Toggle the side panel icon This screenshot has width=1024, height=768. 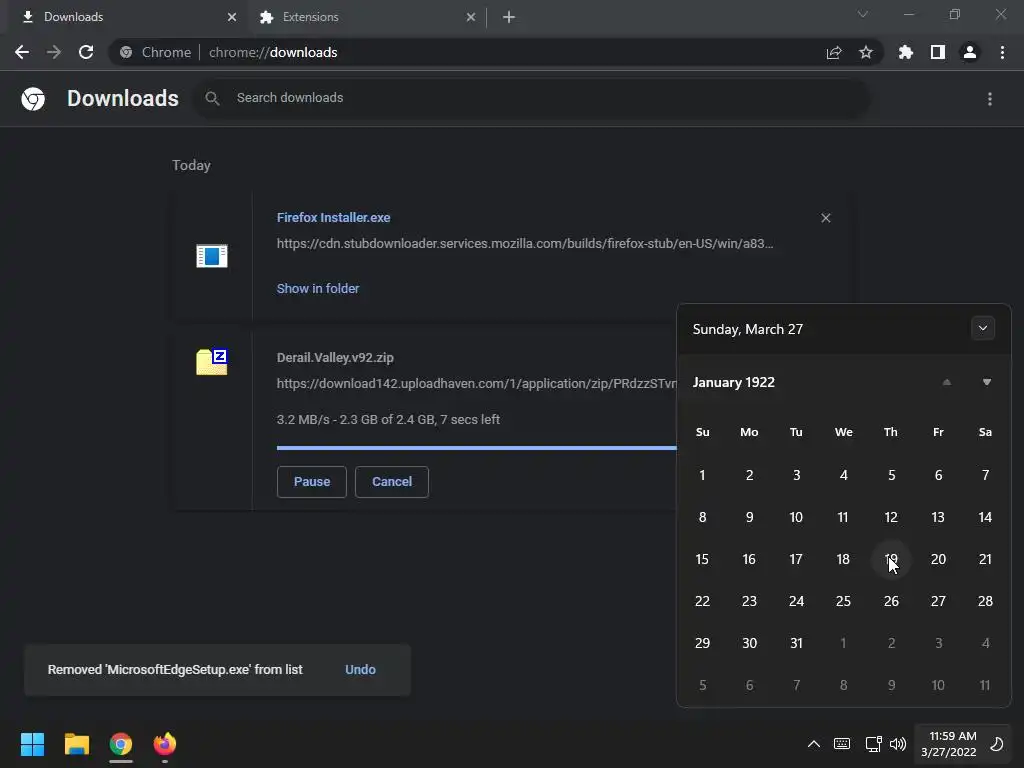[x=938, y=52]
